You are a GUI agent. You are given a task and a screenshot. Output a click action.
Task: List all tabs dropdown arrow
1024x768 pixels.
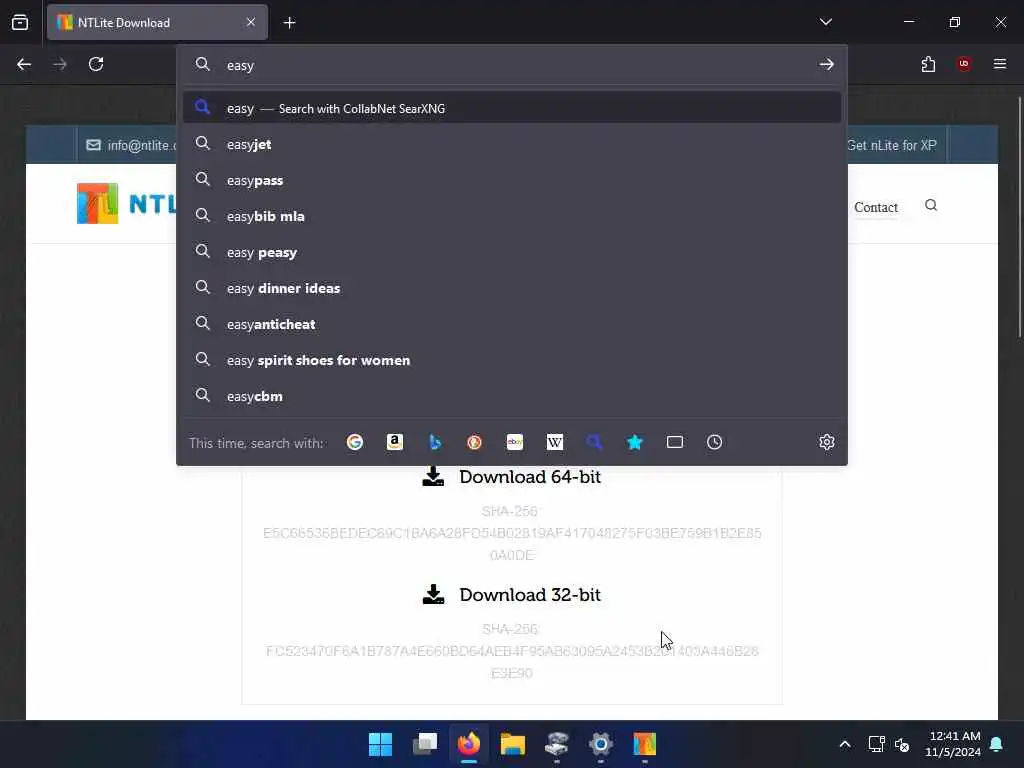click(x=825, y=22)
